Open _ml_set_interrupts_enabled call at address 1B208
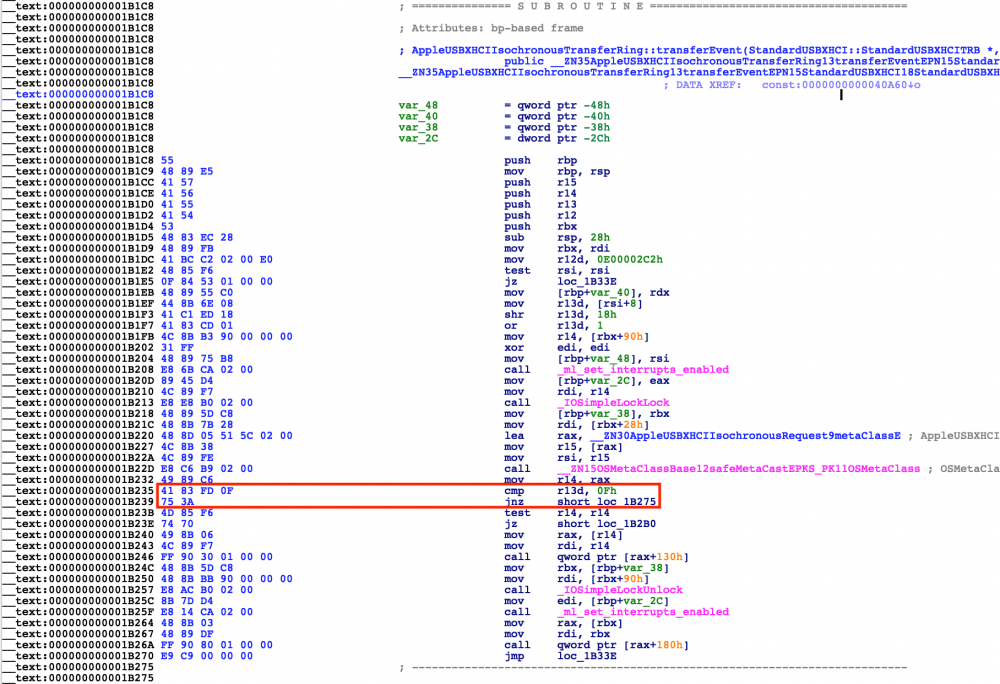 click(x=643, y=370)
